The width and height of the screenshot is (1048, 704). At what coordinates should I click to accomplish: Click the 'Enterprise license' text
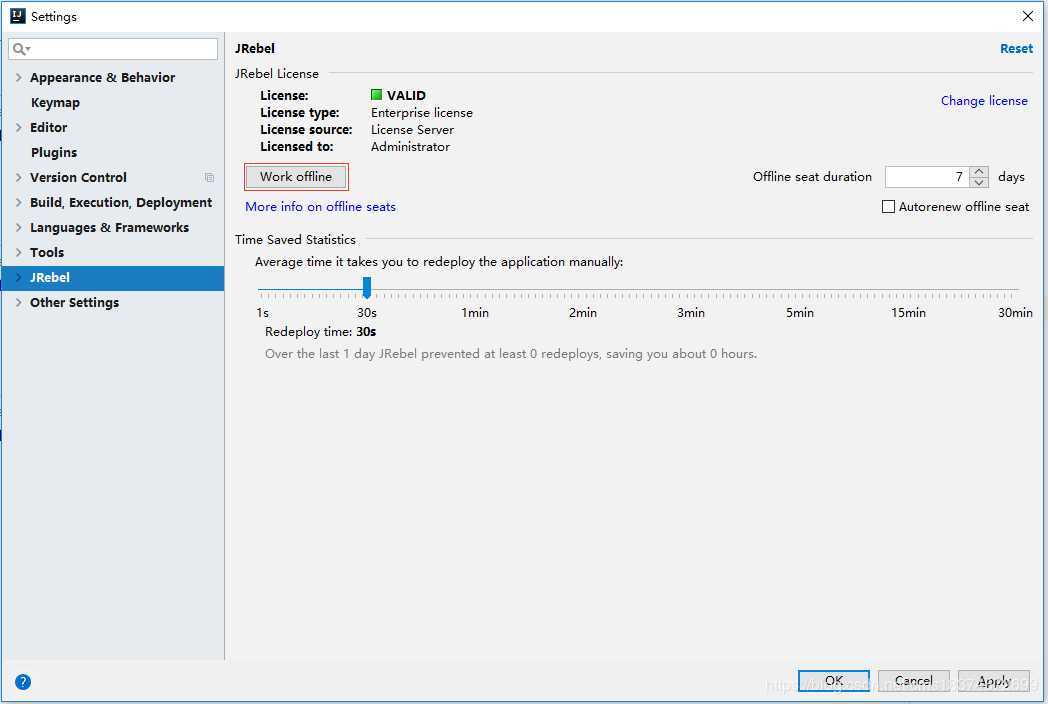coord(422,112)
